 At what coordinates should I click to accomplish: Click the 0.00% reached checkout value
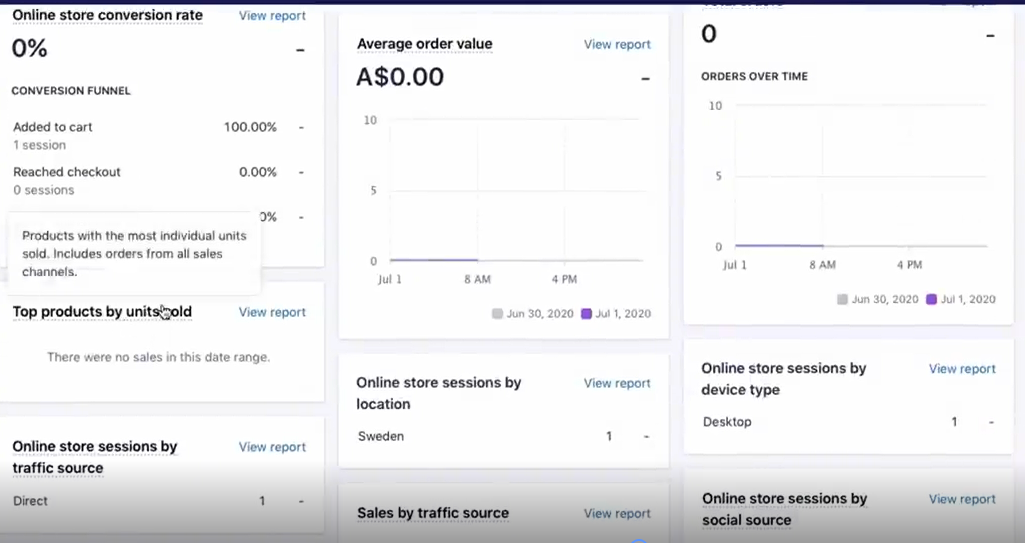(258, 173)
